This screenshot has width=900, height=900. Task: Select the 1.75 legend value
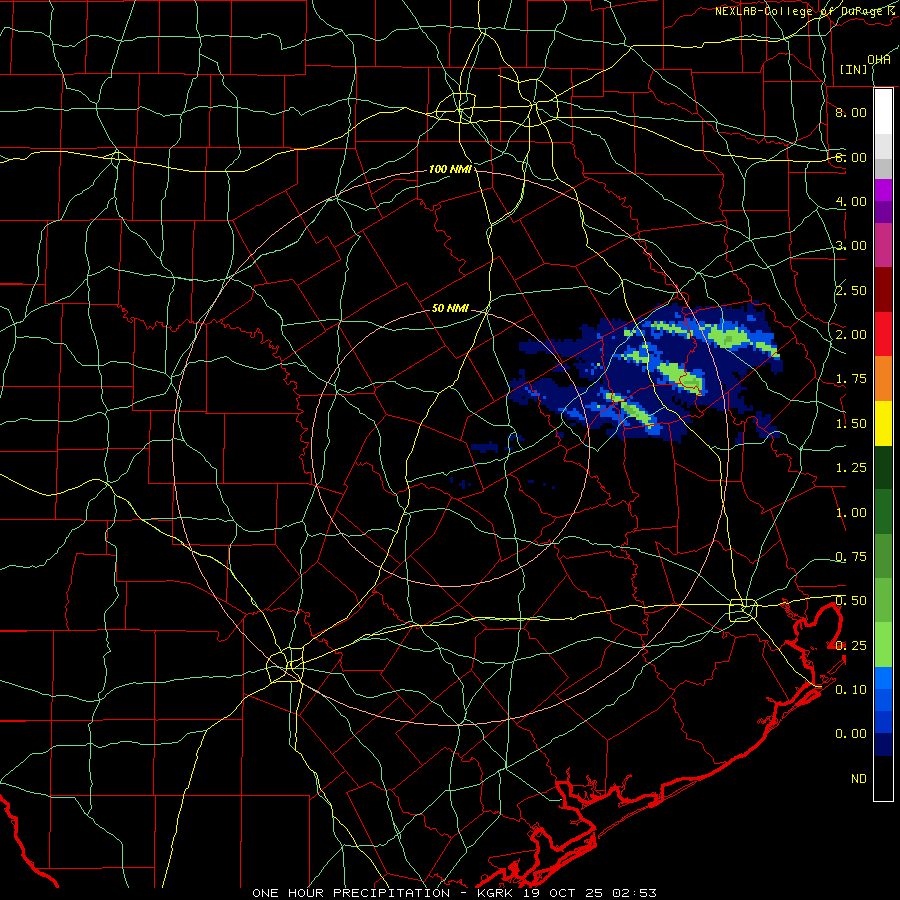pyautogui.click(x=851, y=379)
